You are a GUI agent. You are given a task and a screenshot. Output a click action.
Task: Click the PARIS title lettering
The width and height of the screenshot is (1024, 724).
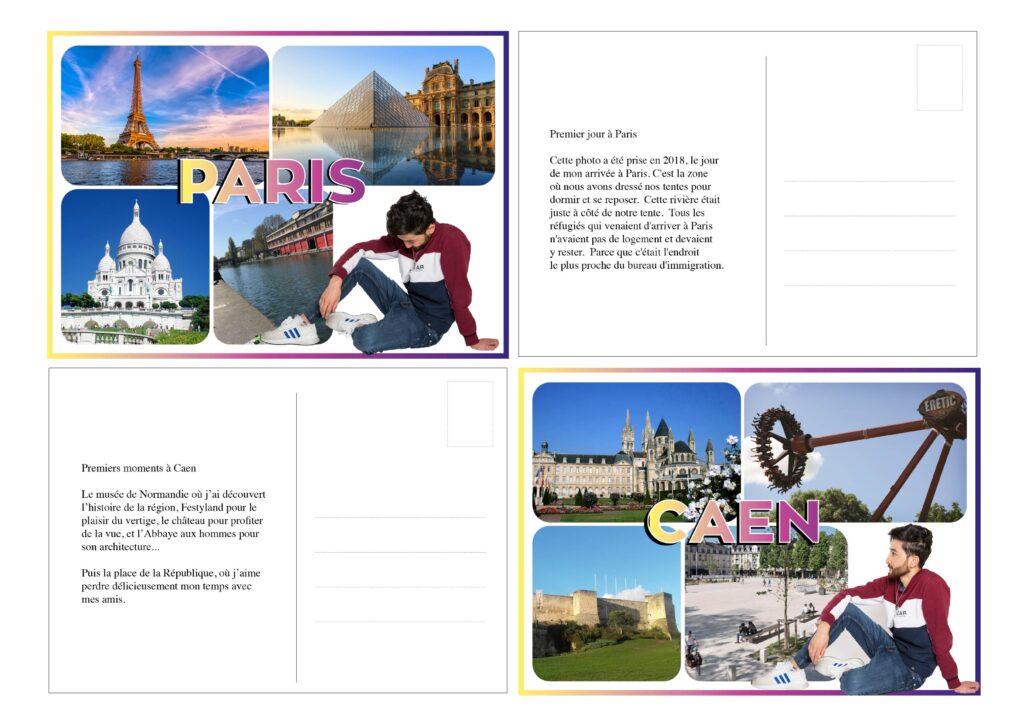click(x=272, y=182)
